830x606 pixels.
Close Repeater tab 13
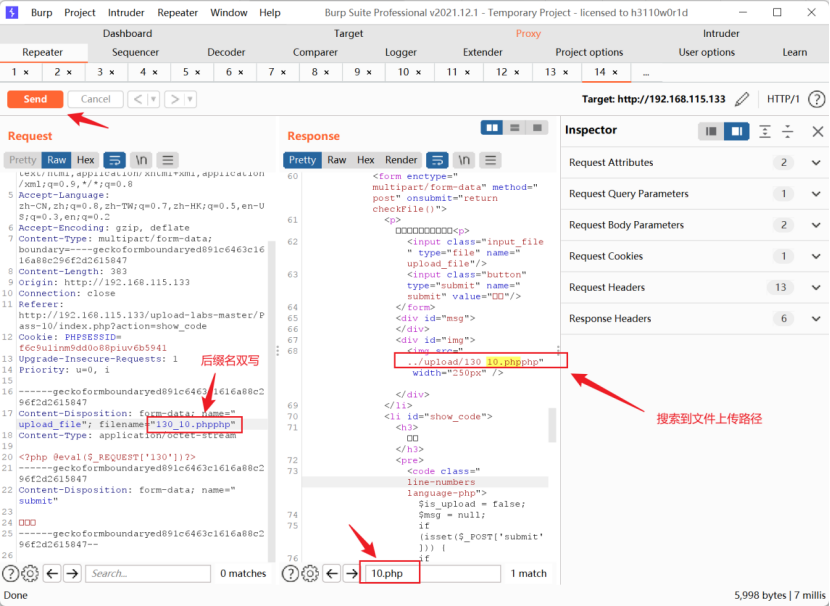click(x=565, y=72)
